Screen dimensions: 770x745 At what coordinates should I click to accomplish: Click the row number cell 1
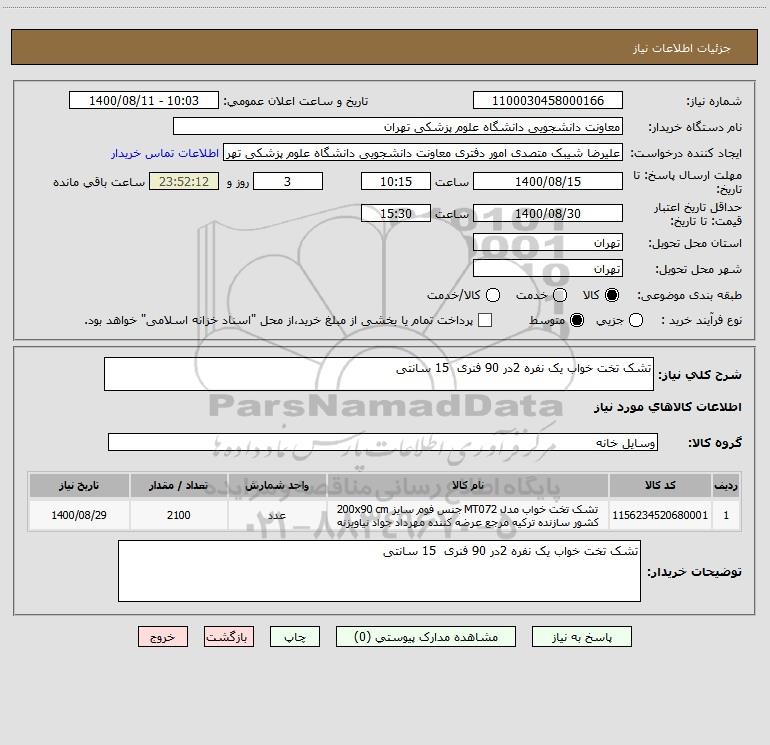(x=726, y=515)
